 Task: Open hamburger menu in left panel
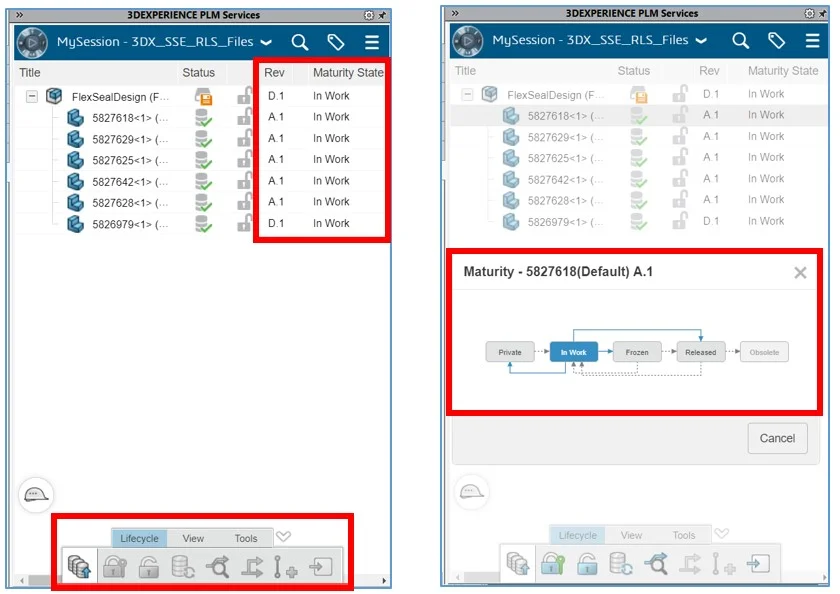click(372, 42)
